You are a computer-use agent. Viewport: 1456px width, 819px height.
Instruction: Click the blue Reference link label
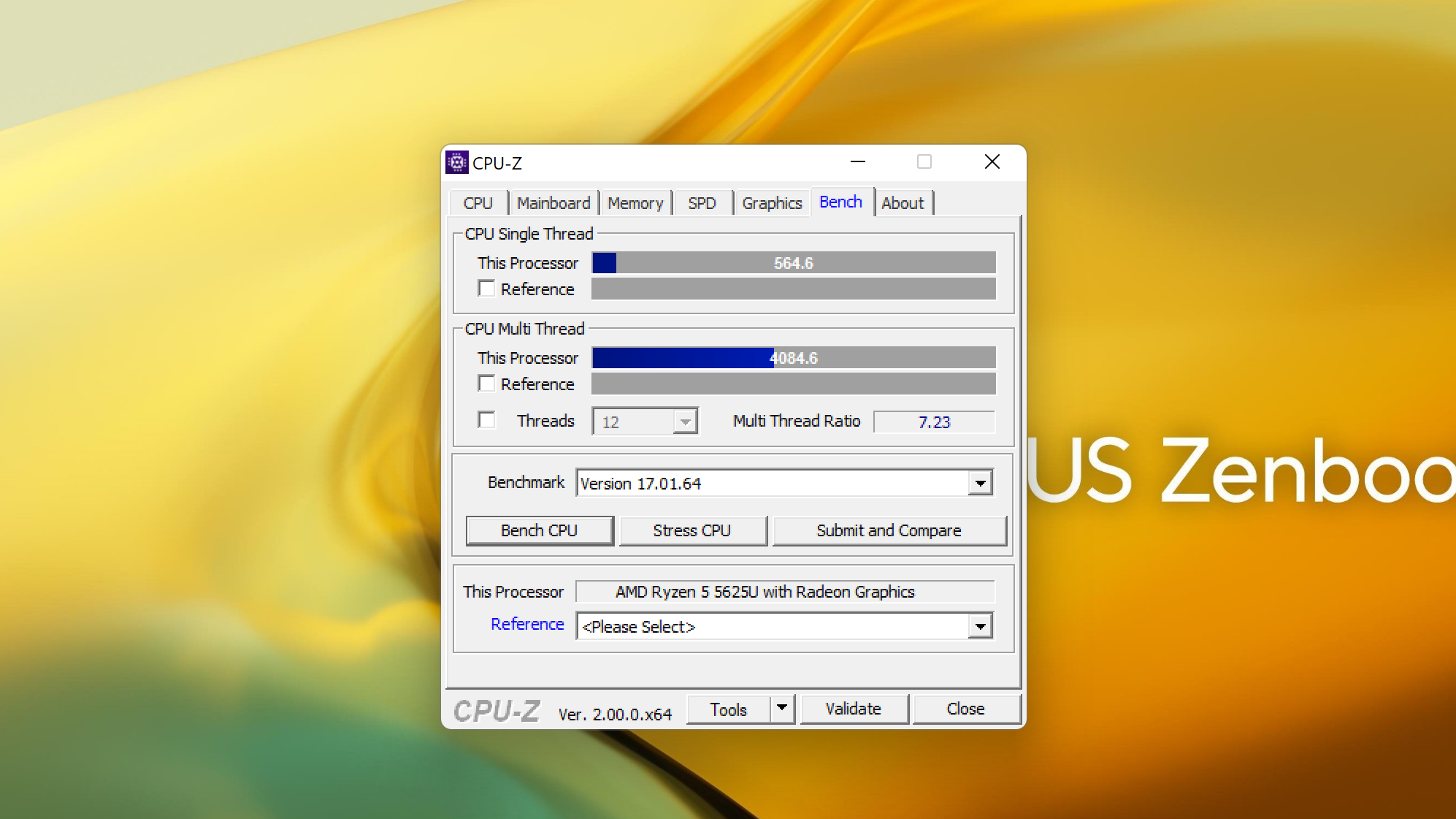(527, 624)
